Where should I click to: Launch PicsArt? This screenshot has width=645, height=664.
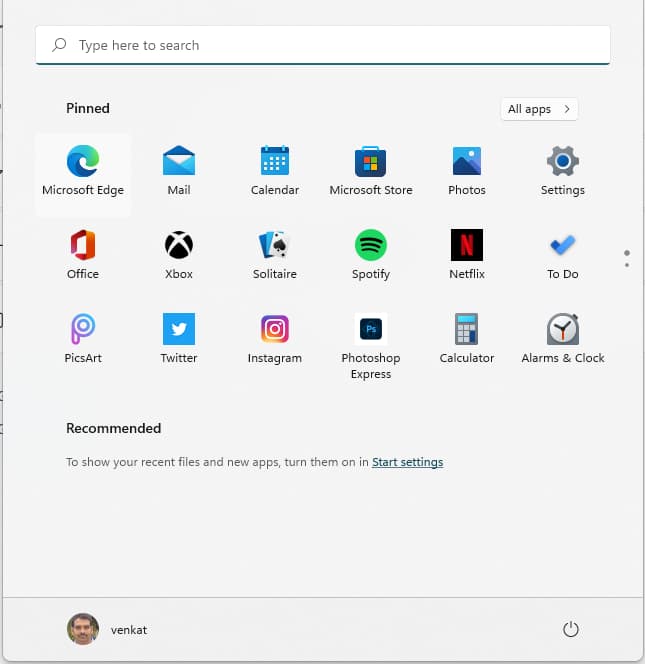(83, 339)
